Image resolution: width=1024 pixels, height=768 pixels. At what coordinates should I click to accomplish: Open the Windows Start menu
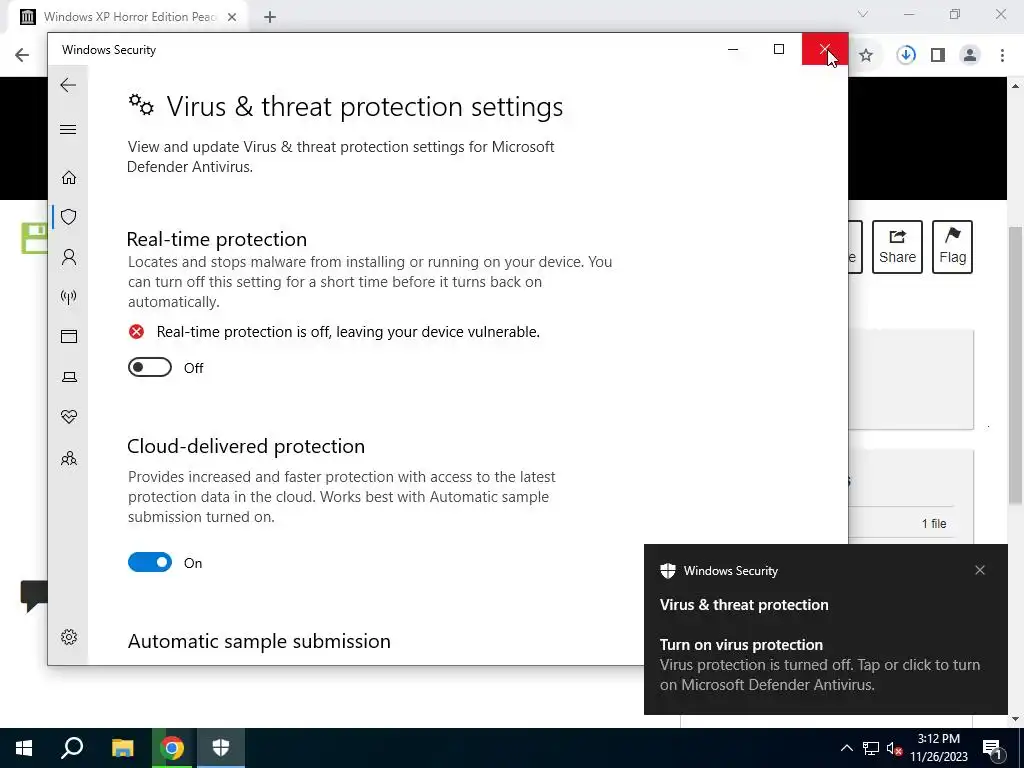point(24,748)
